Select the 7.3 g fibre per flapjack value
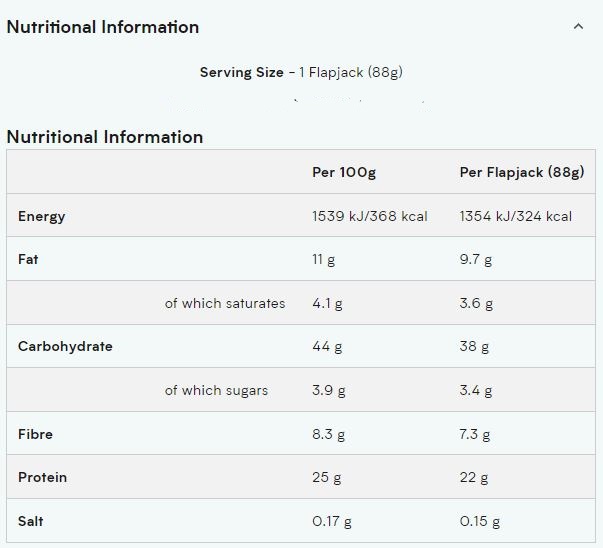 (x=476, y=434)
